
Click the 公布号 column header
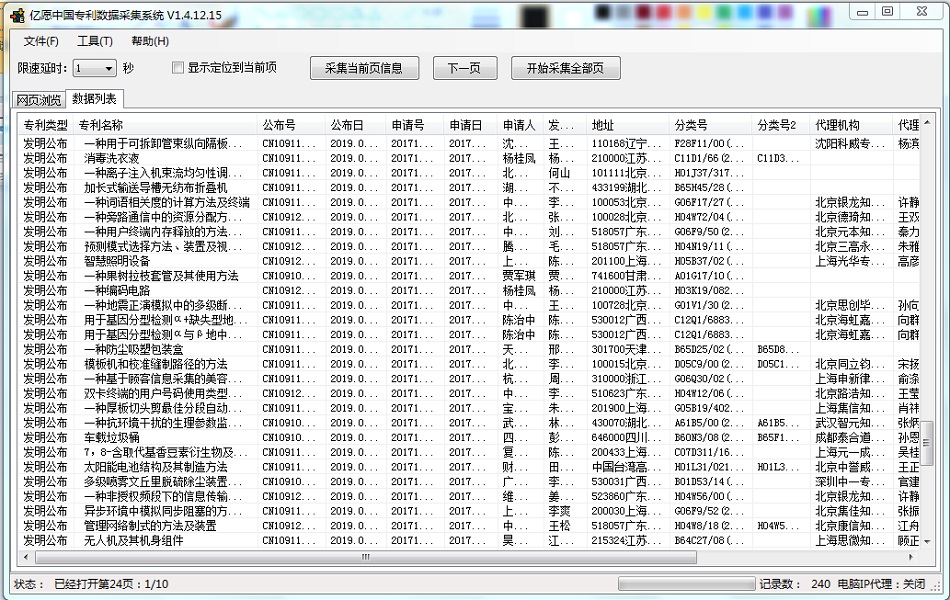[x=291, y=125]
